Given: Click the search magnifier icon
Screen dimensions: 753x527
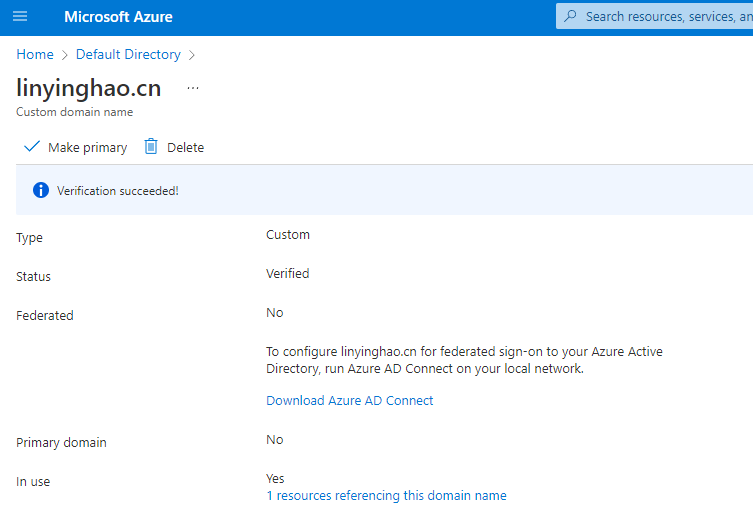Looking at the screenshot, I should point(571,16).
